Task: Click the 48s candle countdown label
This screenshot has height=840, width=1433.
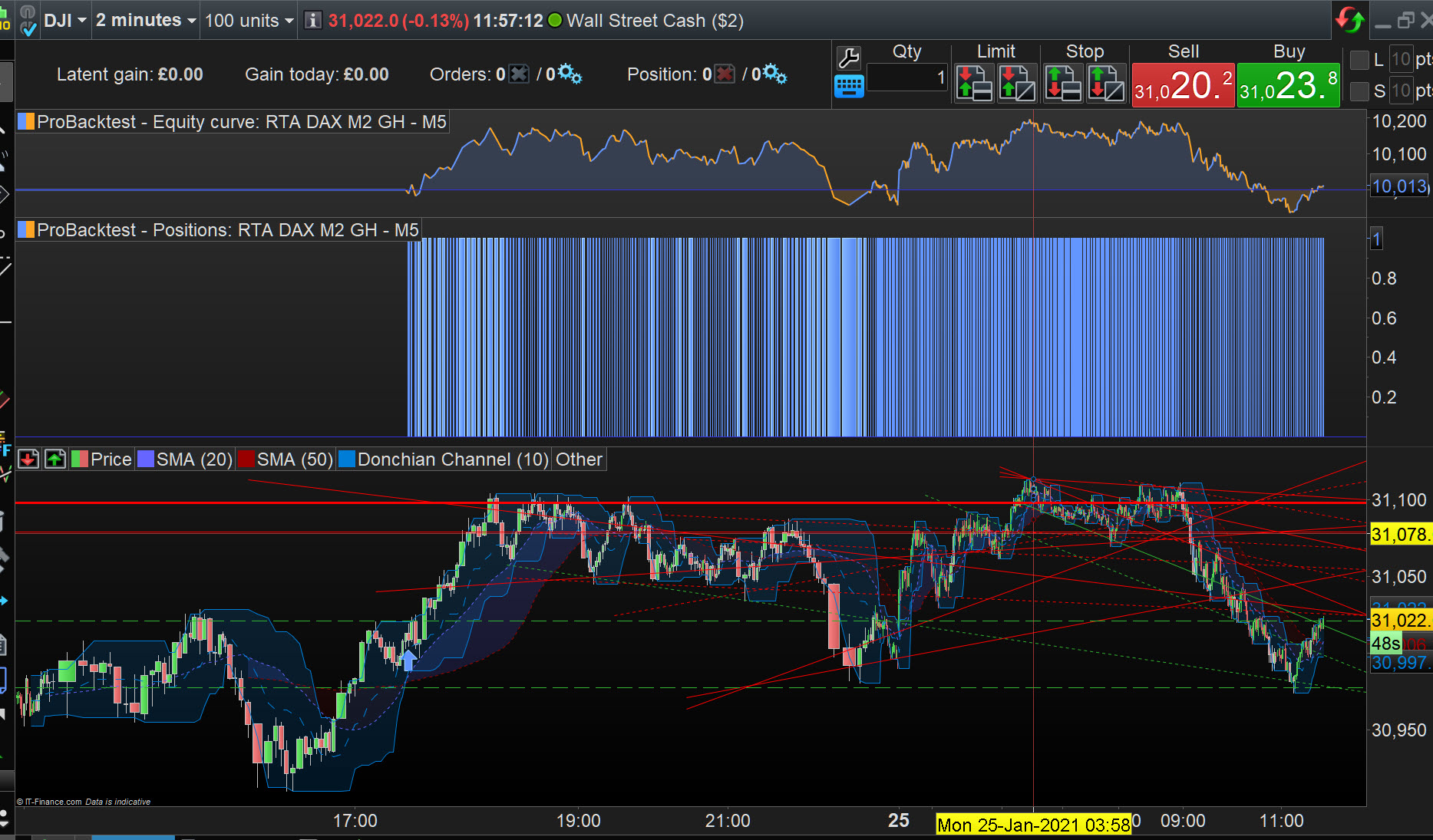Action: [1386, 643]
